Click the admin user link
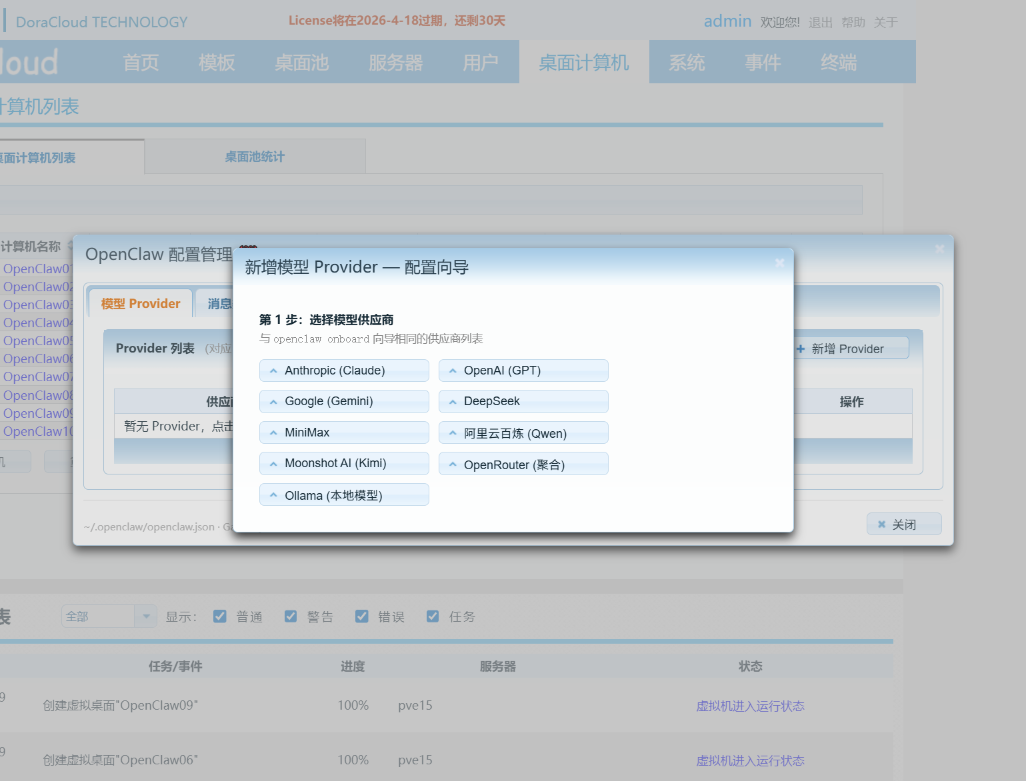 click(x=727, y=21)
